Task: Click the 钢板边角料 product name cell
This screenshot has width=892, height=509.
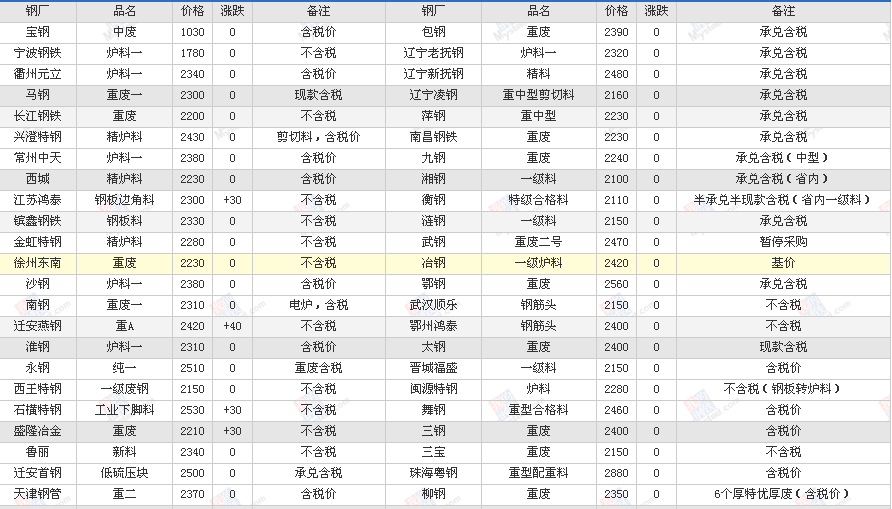Action: (125, 200)
